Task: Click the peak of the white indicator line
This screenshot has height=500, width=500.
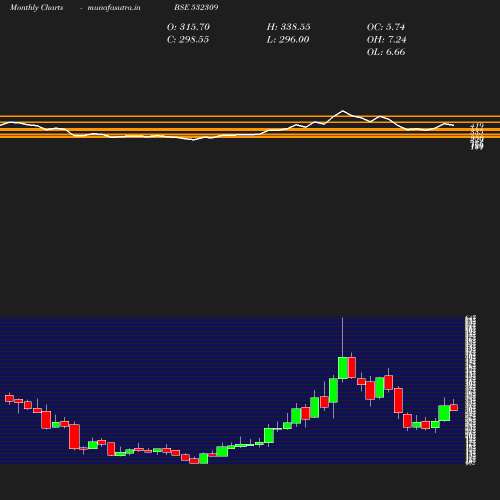Action: 343,111
